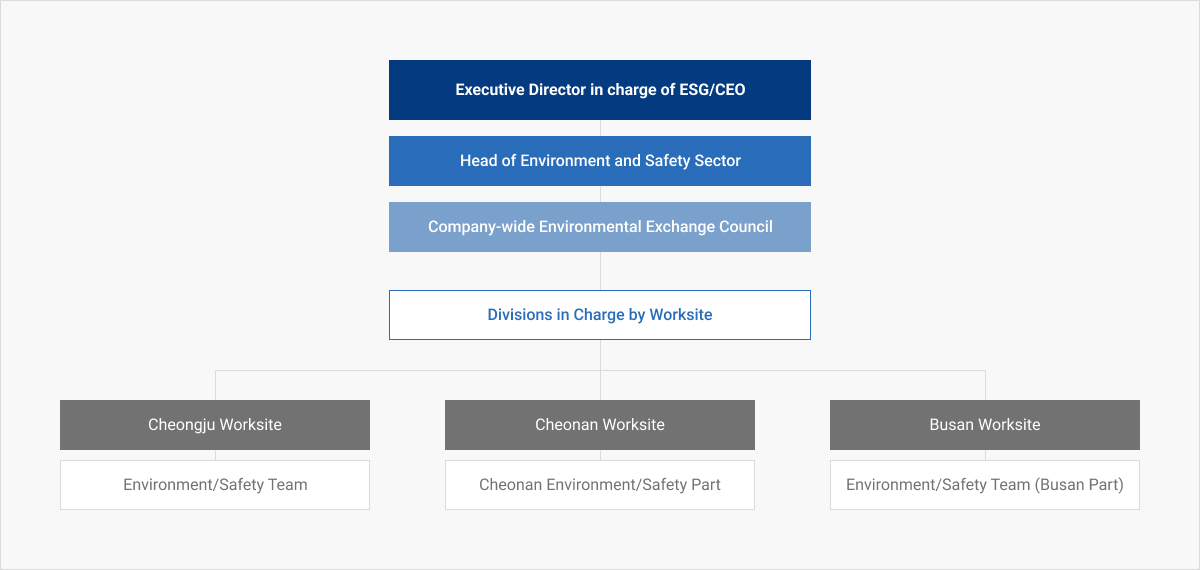This screenshot has height=570, width=1200.
Task: Click vertical connector line above Cheongju Worksite
Action: pyautogui.click(x=215, y=385)
